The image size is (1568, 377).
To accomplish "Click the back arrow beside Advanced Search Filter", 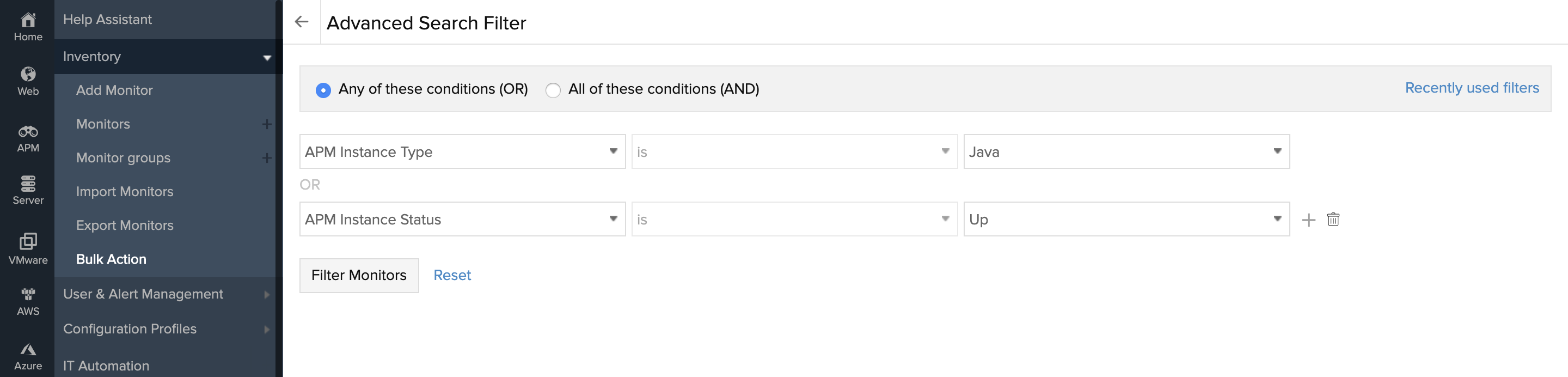I will [301, 22].
